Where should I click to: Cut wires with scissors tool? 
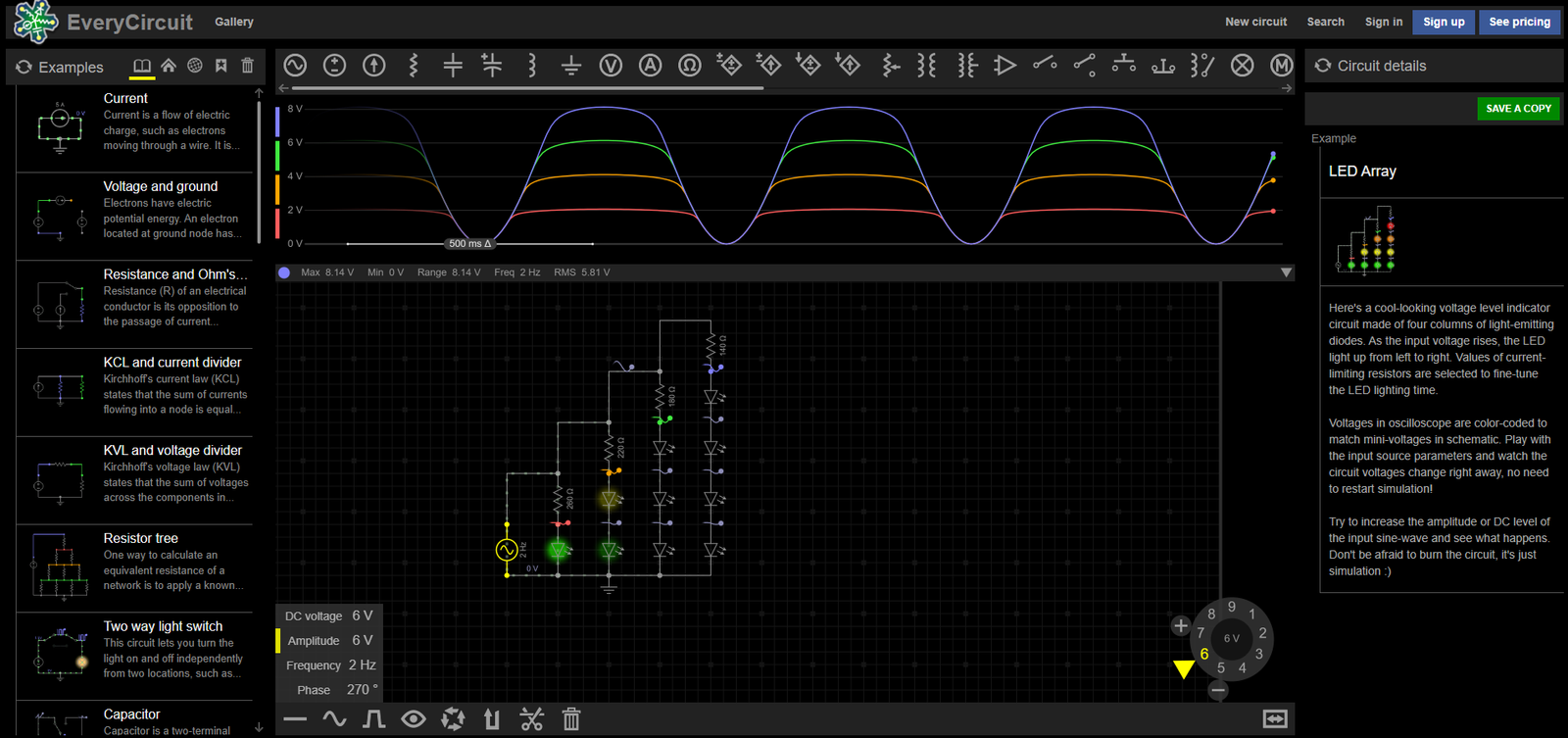[531, 719]
